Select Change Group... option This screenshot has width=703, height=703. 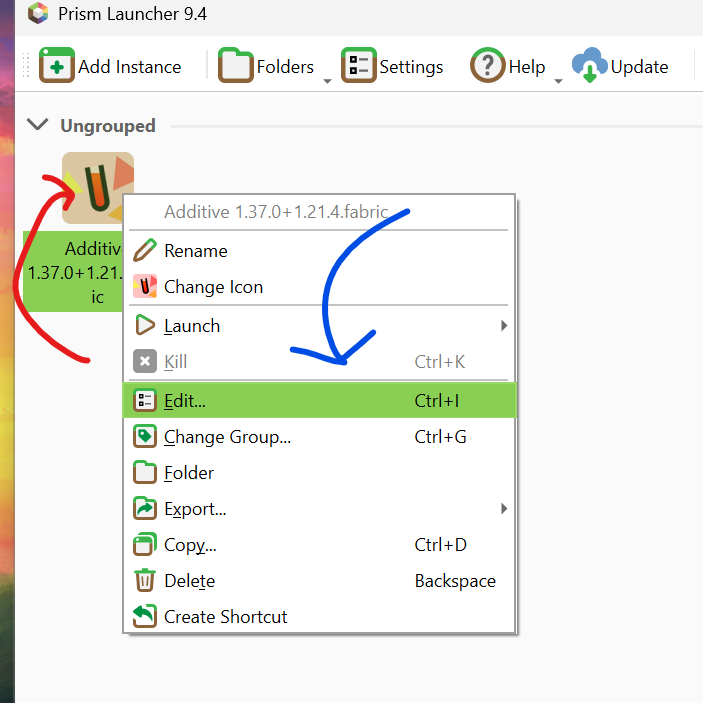tap(227, 437)
